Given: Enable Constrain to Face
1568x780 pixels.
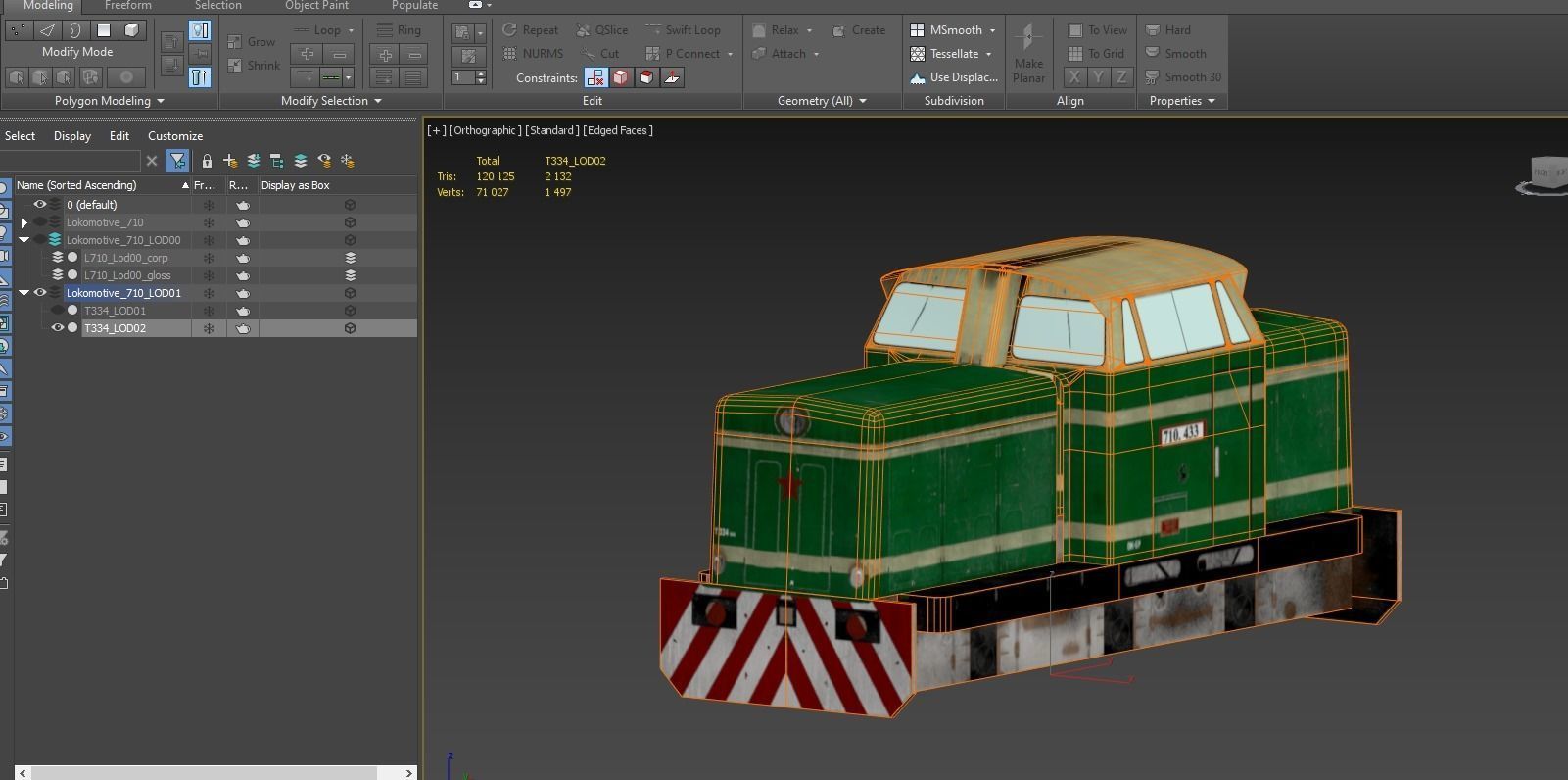Looking at the screenshot, I should point(646,77).
